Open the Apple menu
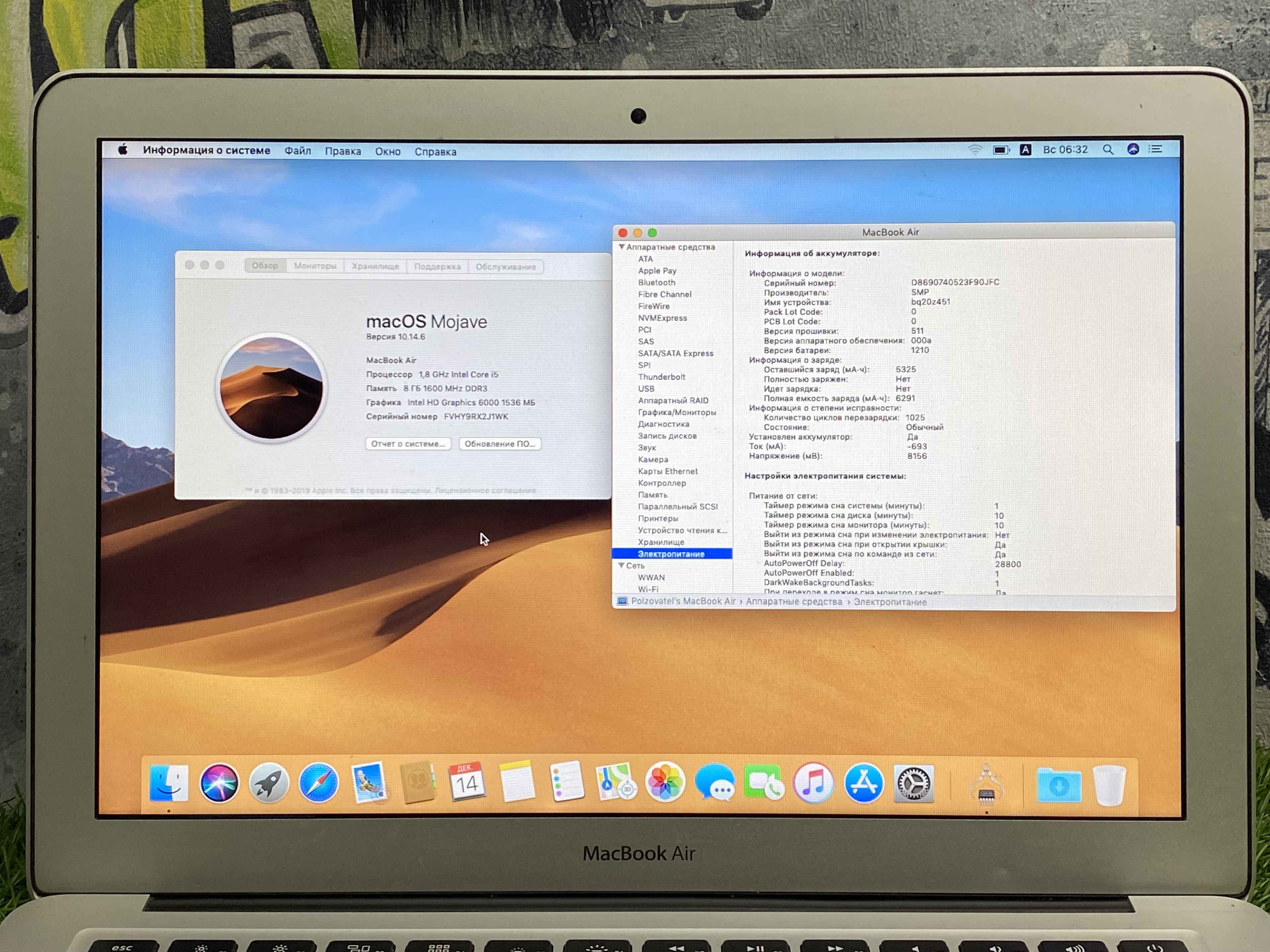This screenshot has height=952, width=1270. (x=122, y=150)
